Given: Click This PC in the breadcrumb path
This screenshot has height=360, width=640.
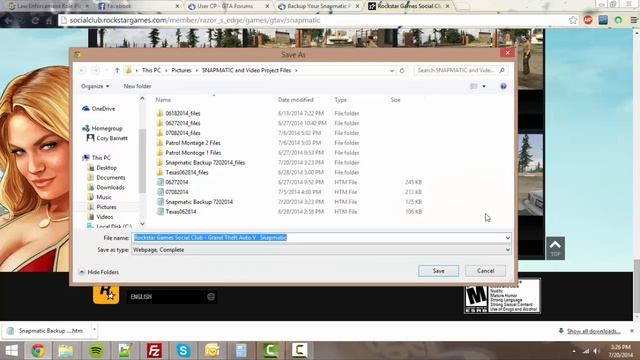Looking at the screenshot, I should tap(151, 70).
